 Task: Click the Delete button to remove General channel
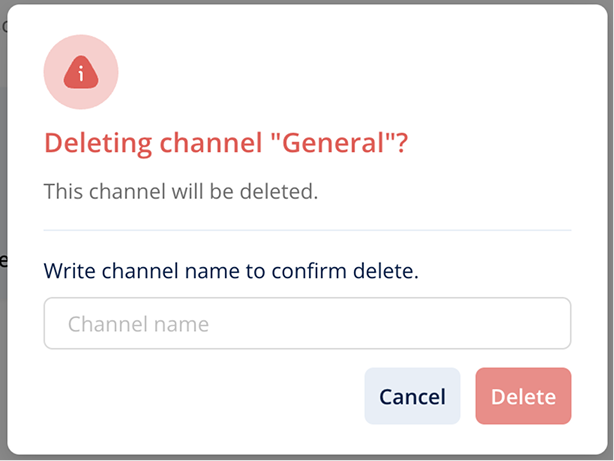524,396
